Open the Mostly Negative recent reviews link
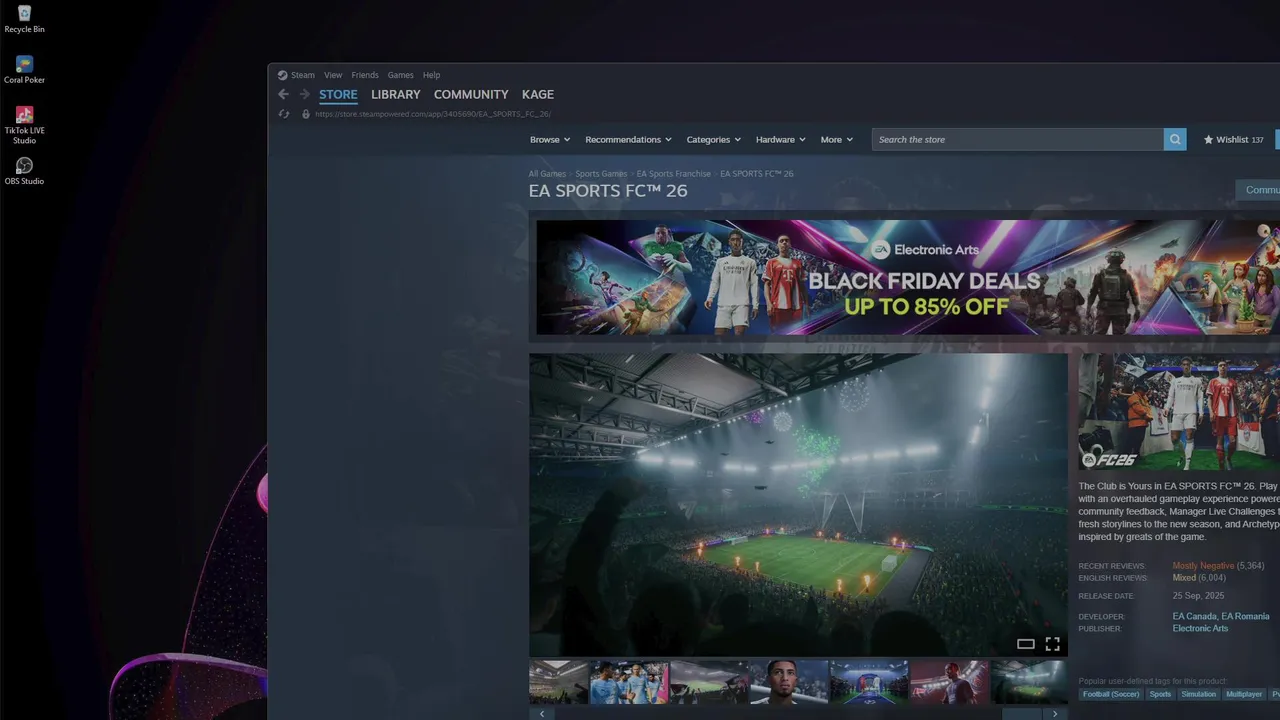1280x720 pixels. tap(1203, 566)
